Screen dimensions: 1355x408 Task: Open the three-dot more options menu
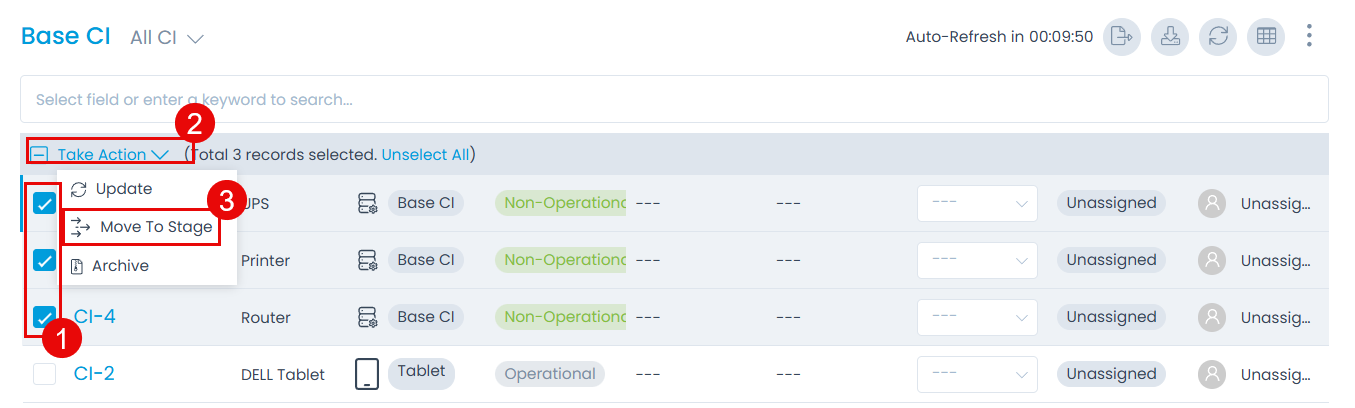[1309, 37]
